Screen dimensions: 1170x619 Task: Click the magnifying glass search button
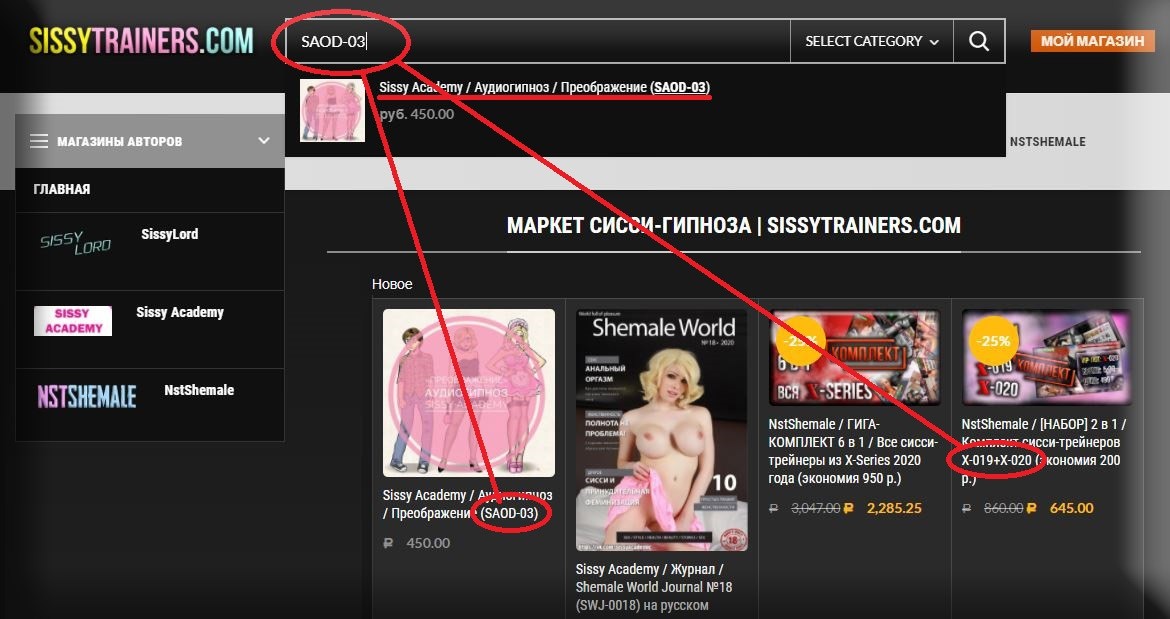pos(979,41)
